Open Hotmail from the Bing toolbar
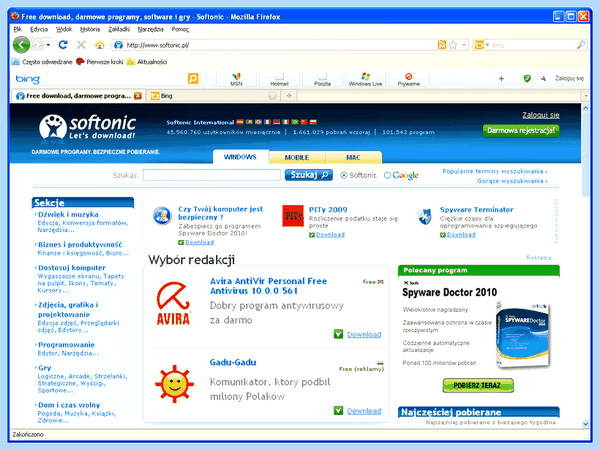 (279, 79)
